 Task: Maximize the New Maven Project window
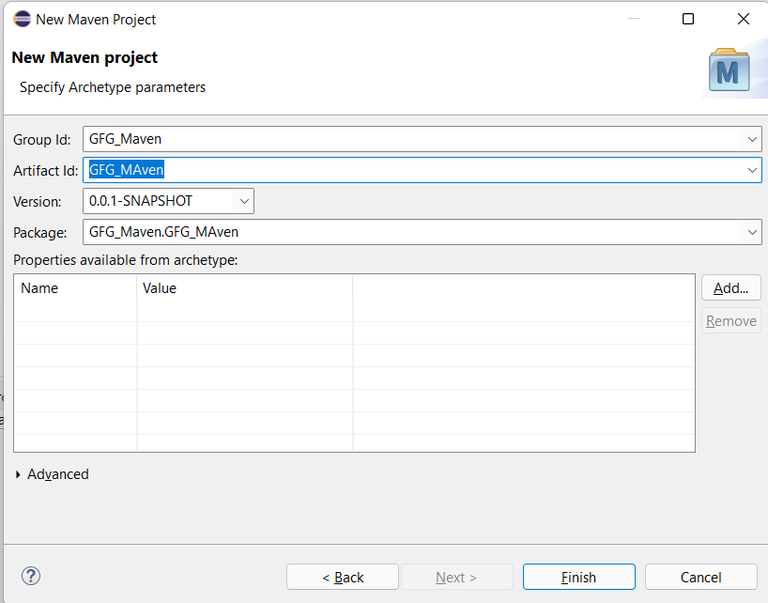tap(688, 19)
